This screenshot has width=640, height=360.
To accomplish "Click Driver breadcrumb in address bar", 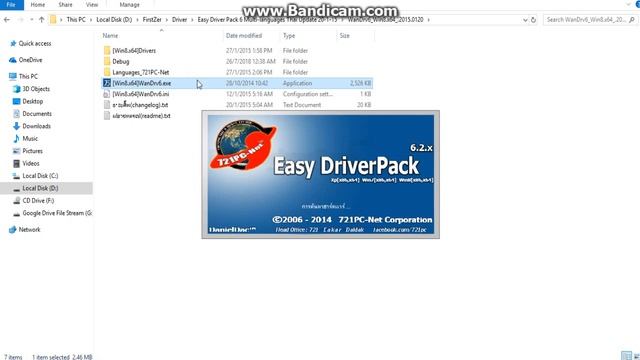I will tap(179, 20).
